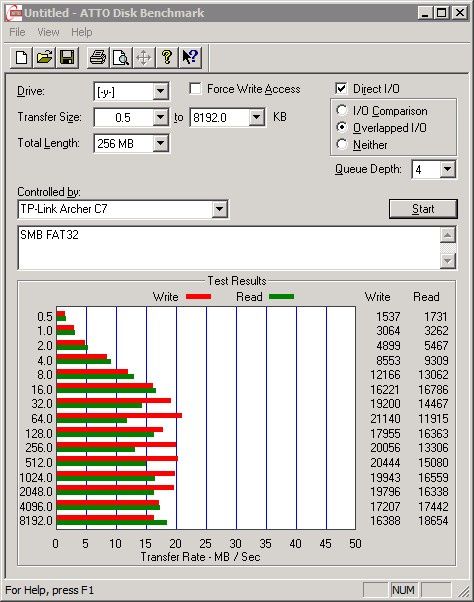
Task: Click the description box scroll down arrow
Action: [x=448, y=261]
